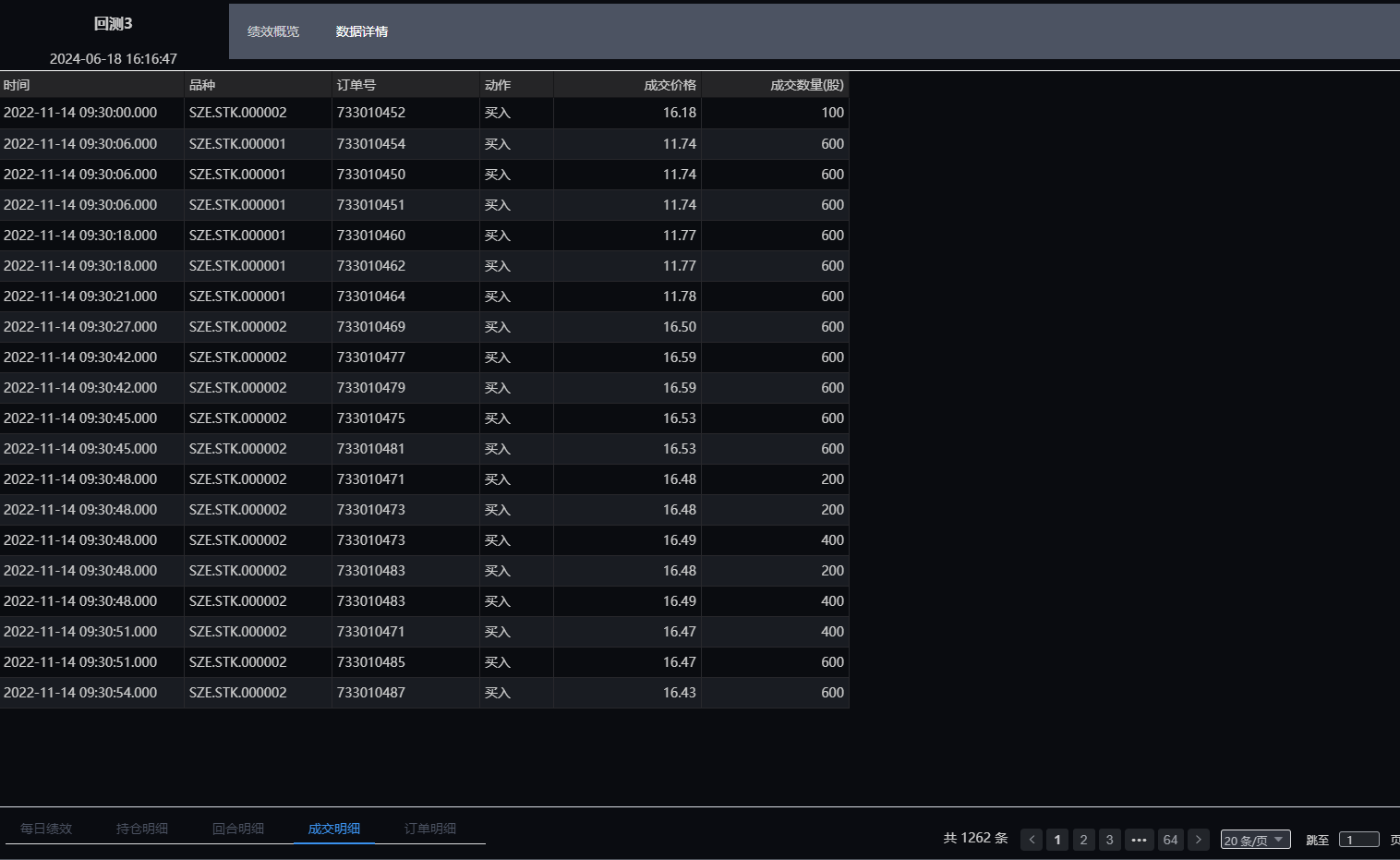Click the 成交数量(股) column header
This screenshot has width=1400, height=860.
[x=806, y=85]
